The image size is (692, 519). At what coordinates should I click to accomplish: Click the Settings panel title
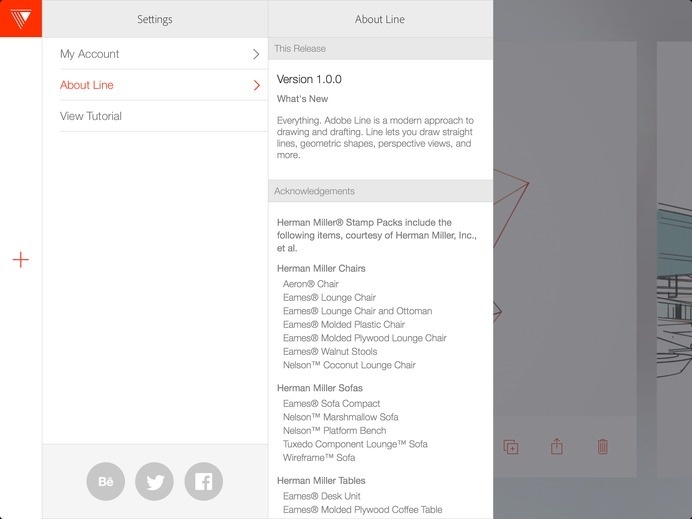pyautogui.click(x=154, y=19)
